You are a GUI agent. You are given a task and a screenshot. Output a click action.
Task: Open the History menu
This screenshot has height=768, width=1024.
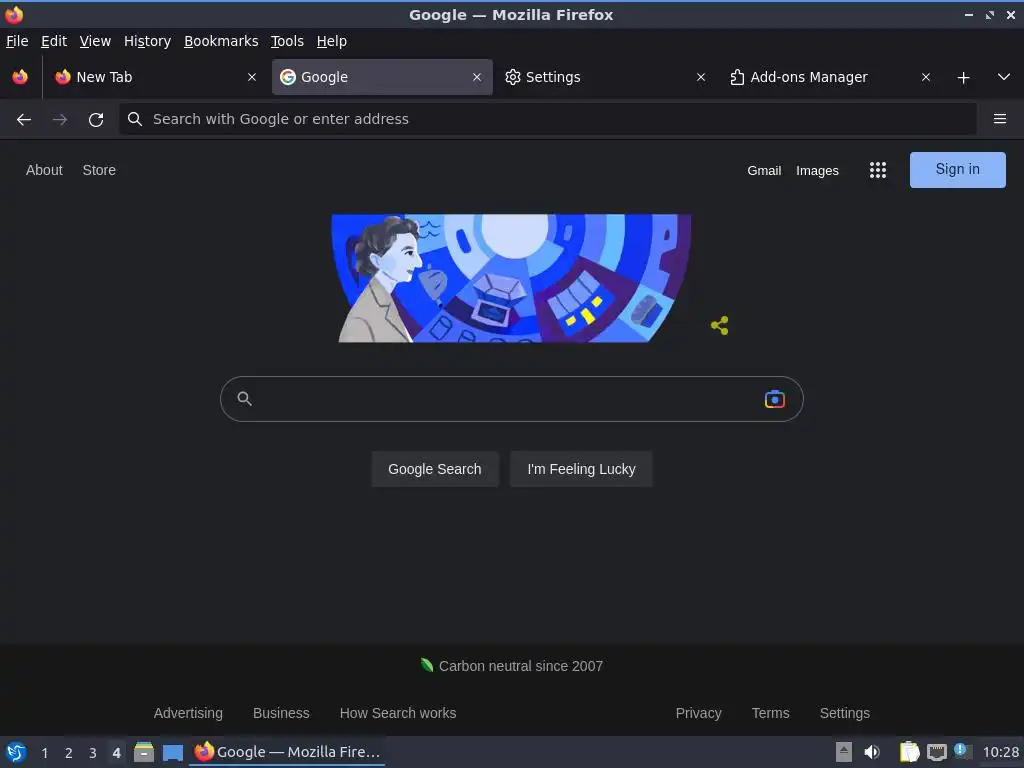[x=148, y=41]
